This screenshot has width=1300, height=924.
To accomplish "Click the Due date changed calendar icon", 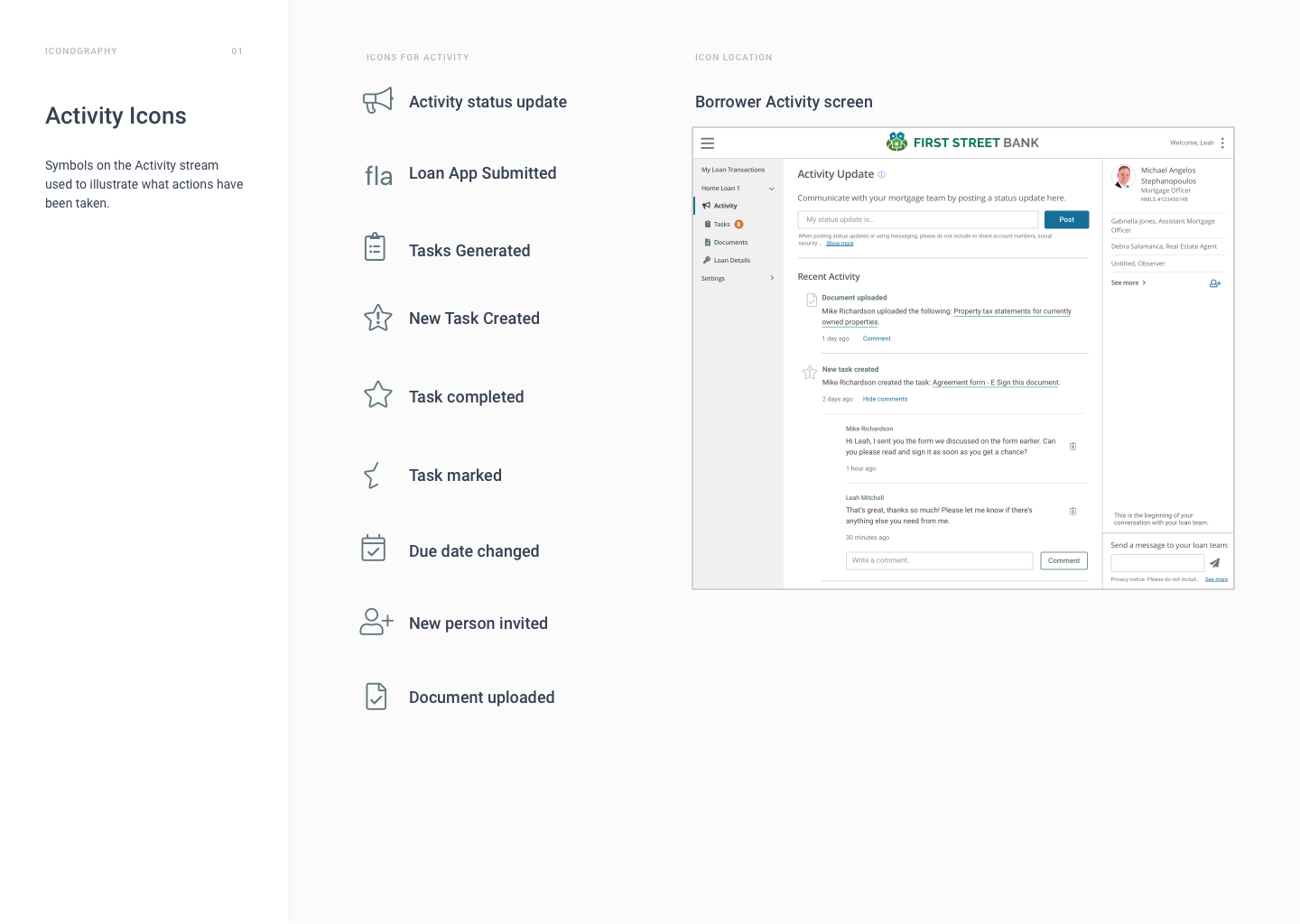I will (x=374, y=548).
